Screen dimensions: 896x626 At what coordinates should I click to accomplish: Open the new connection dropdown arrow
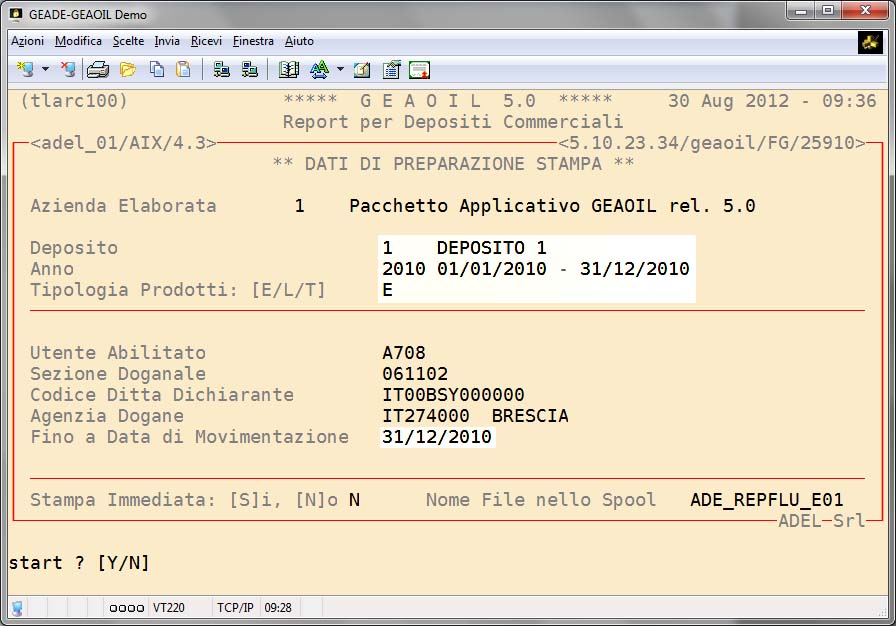tap(45, 70)
